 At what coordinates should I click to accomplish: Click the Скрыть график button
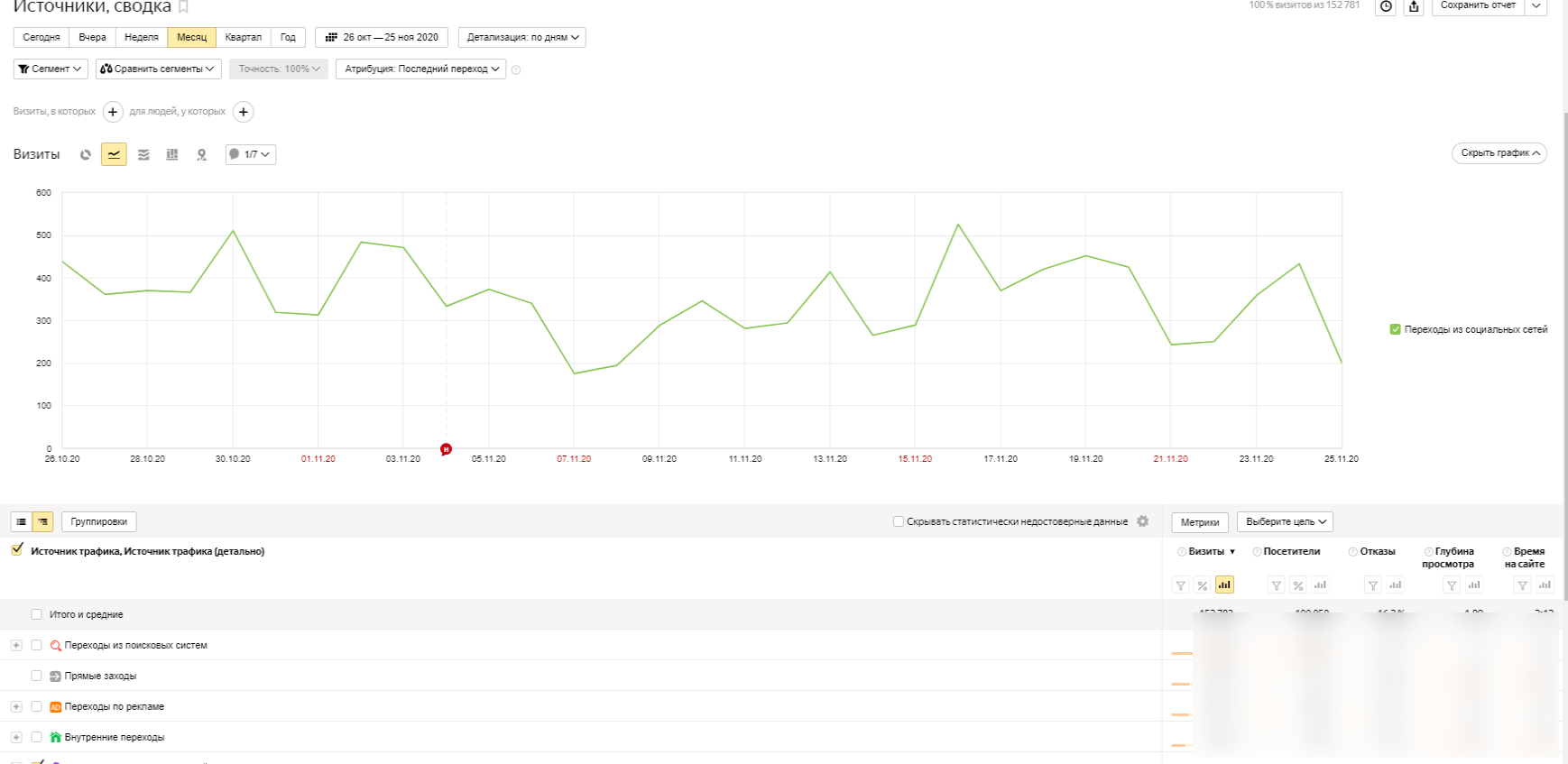(x=1499, y=153)
